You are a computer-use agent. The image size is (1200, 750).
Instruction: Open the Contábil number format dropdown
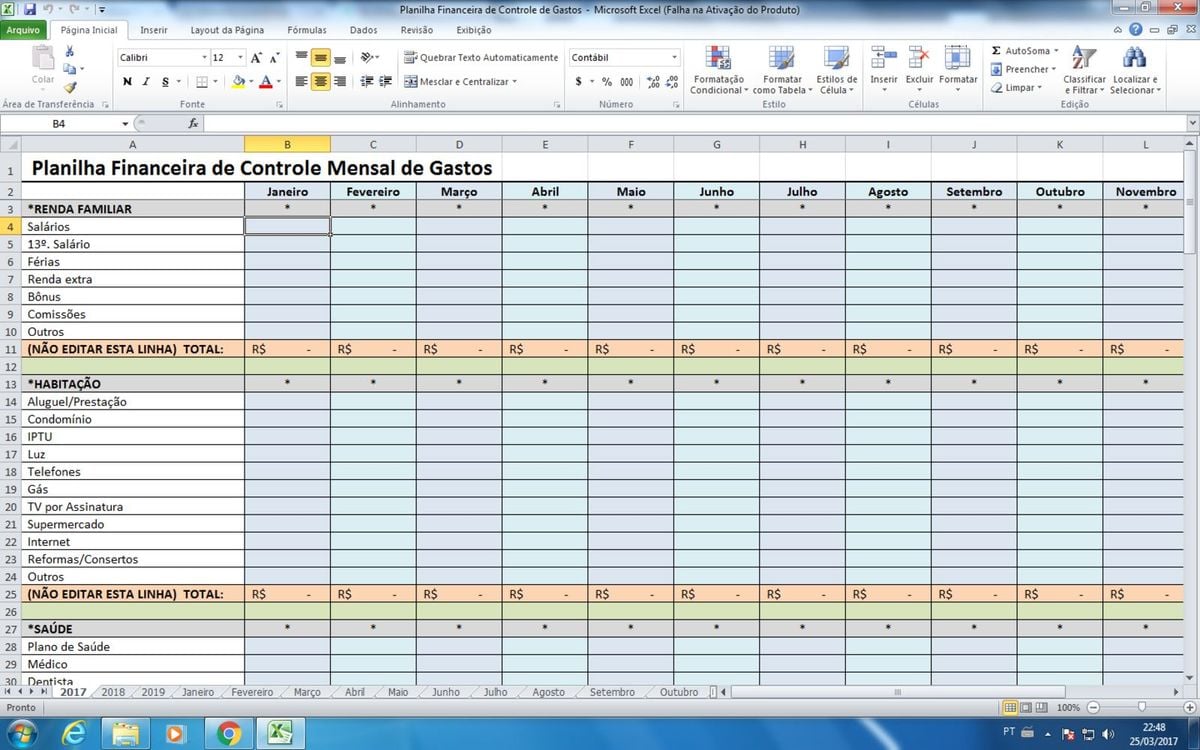coord(674,58)
